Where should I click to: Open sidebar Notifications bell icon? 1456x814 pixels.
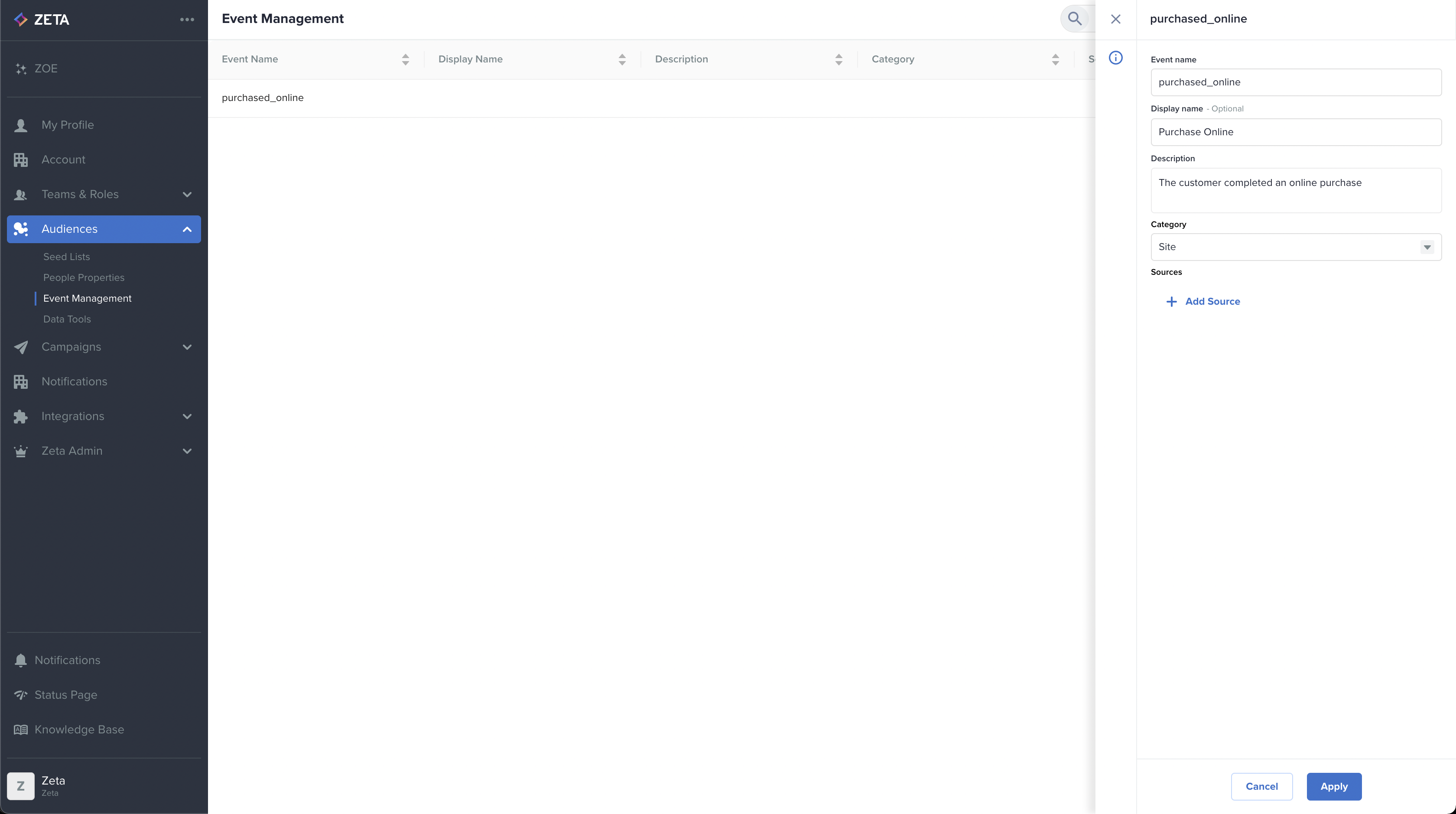coord(21,660)
